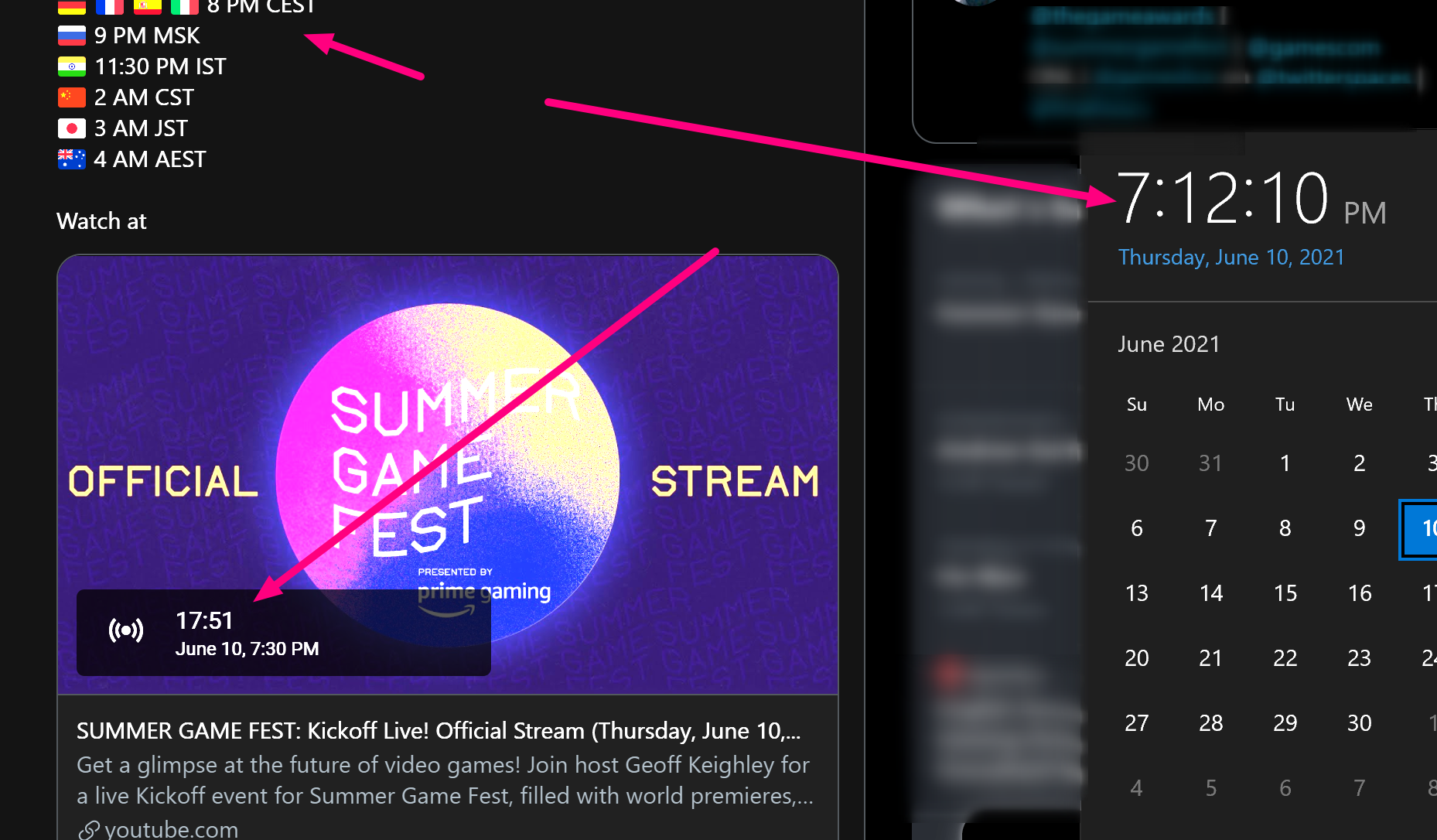Select June 7 in the calendar

pos(1211,528)
